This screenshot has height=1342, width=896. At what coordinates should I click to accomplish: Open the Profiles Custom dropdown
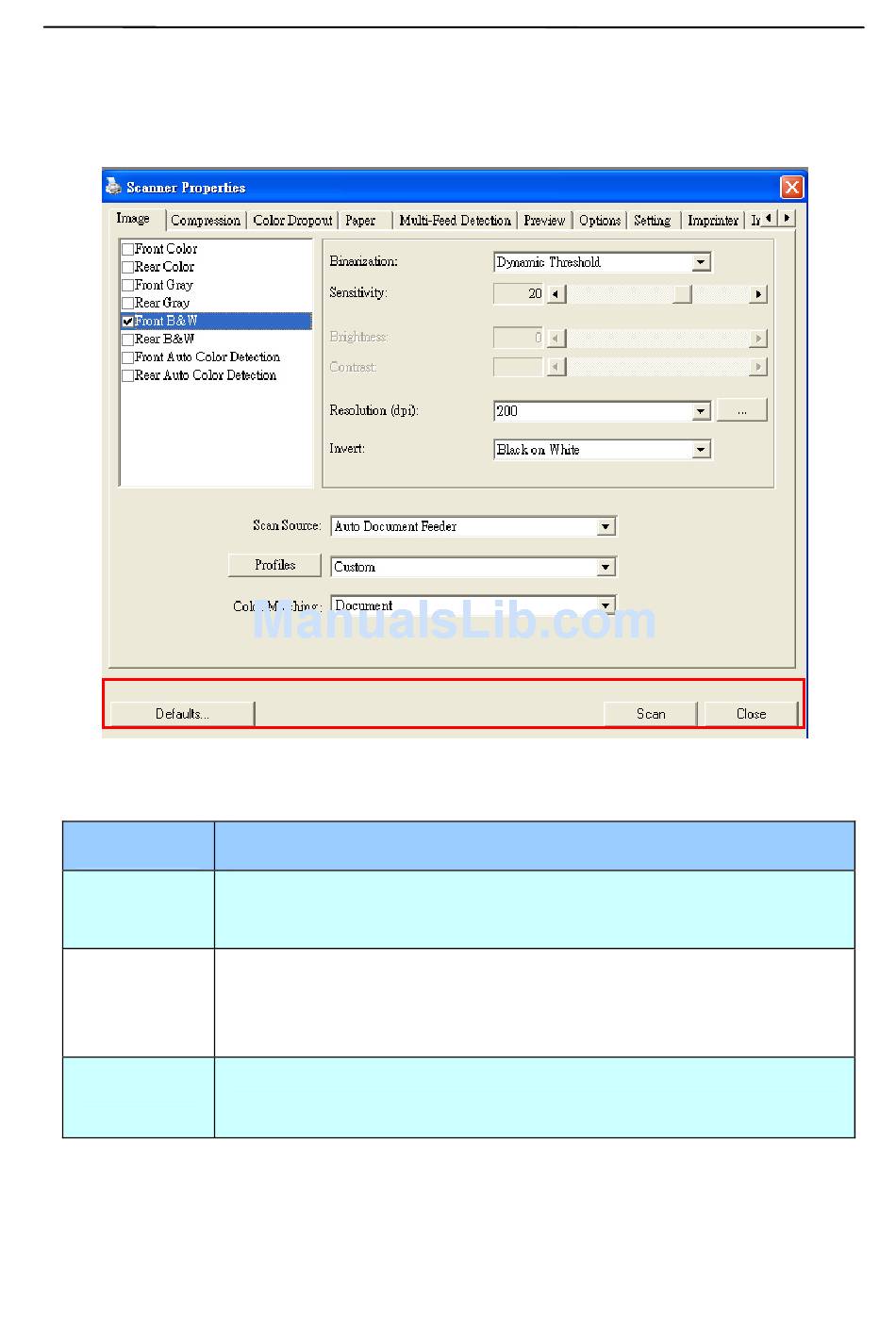point(606,567)
